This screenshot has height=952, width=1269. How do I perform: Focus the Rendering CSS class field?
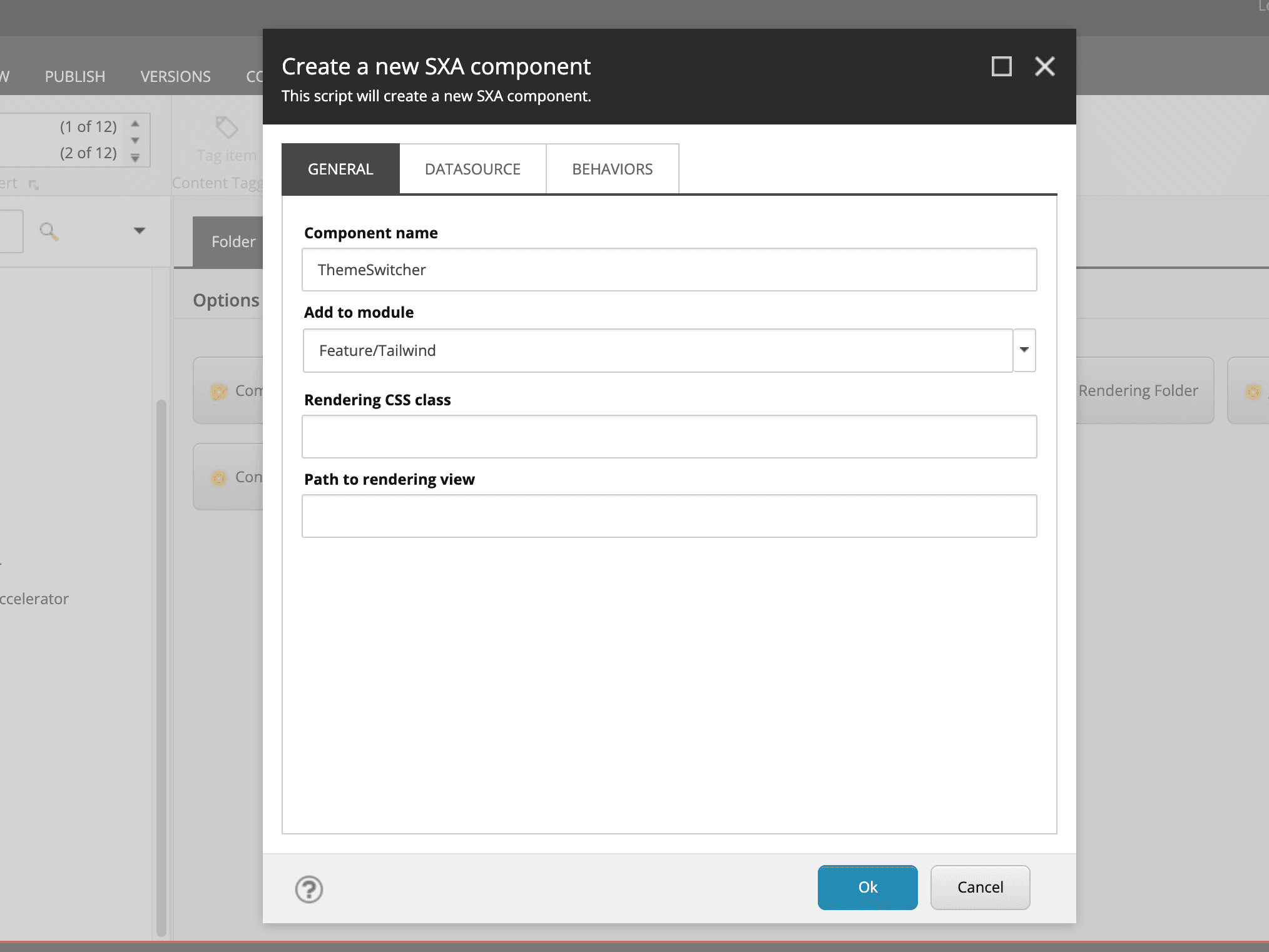669,437
